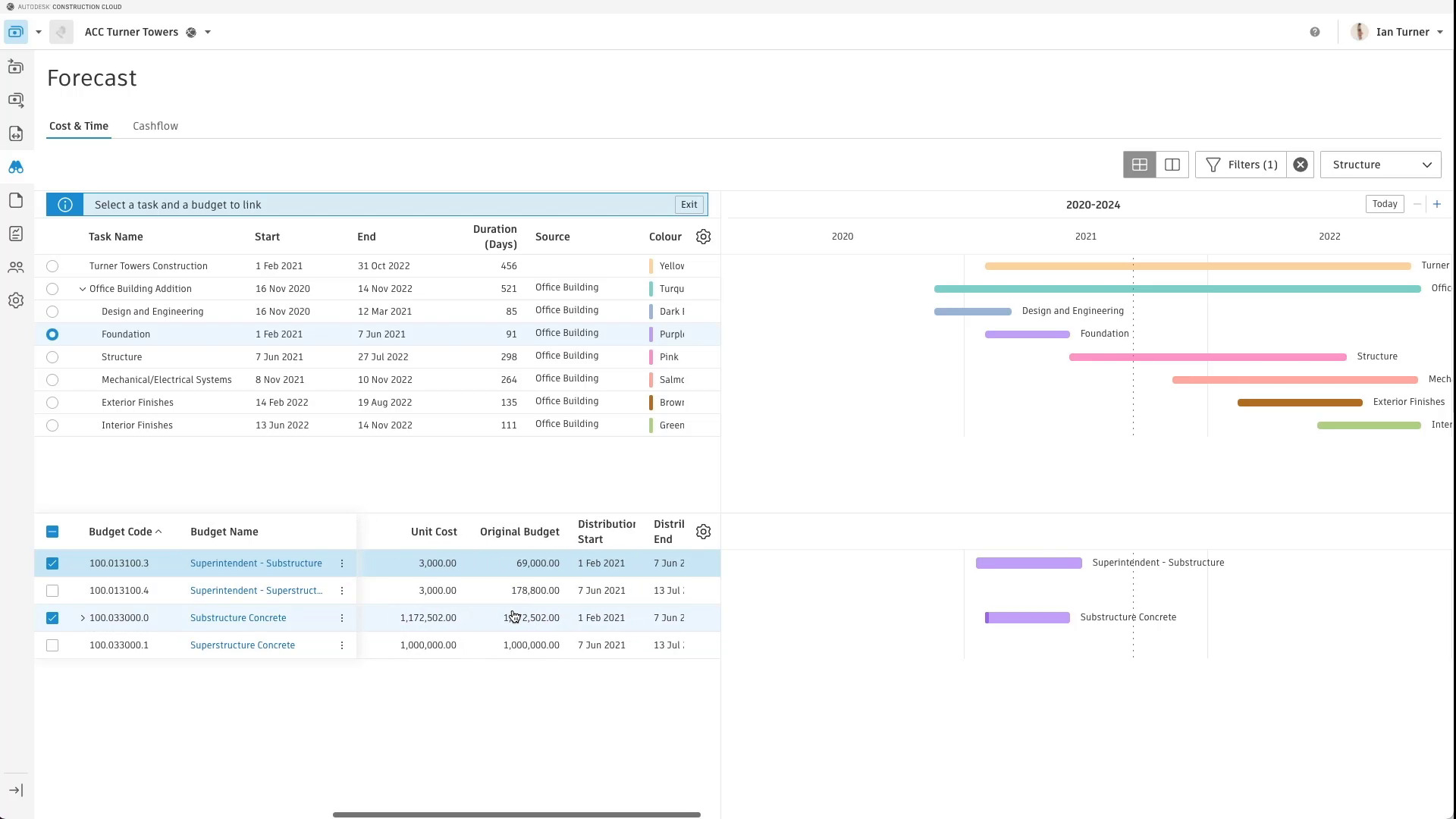Switch to split column view icon
The height and width of the screenshot is (819, 1456).
pos(1172,165)
